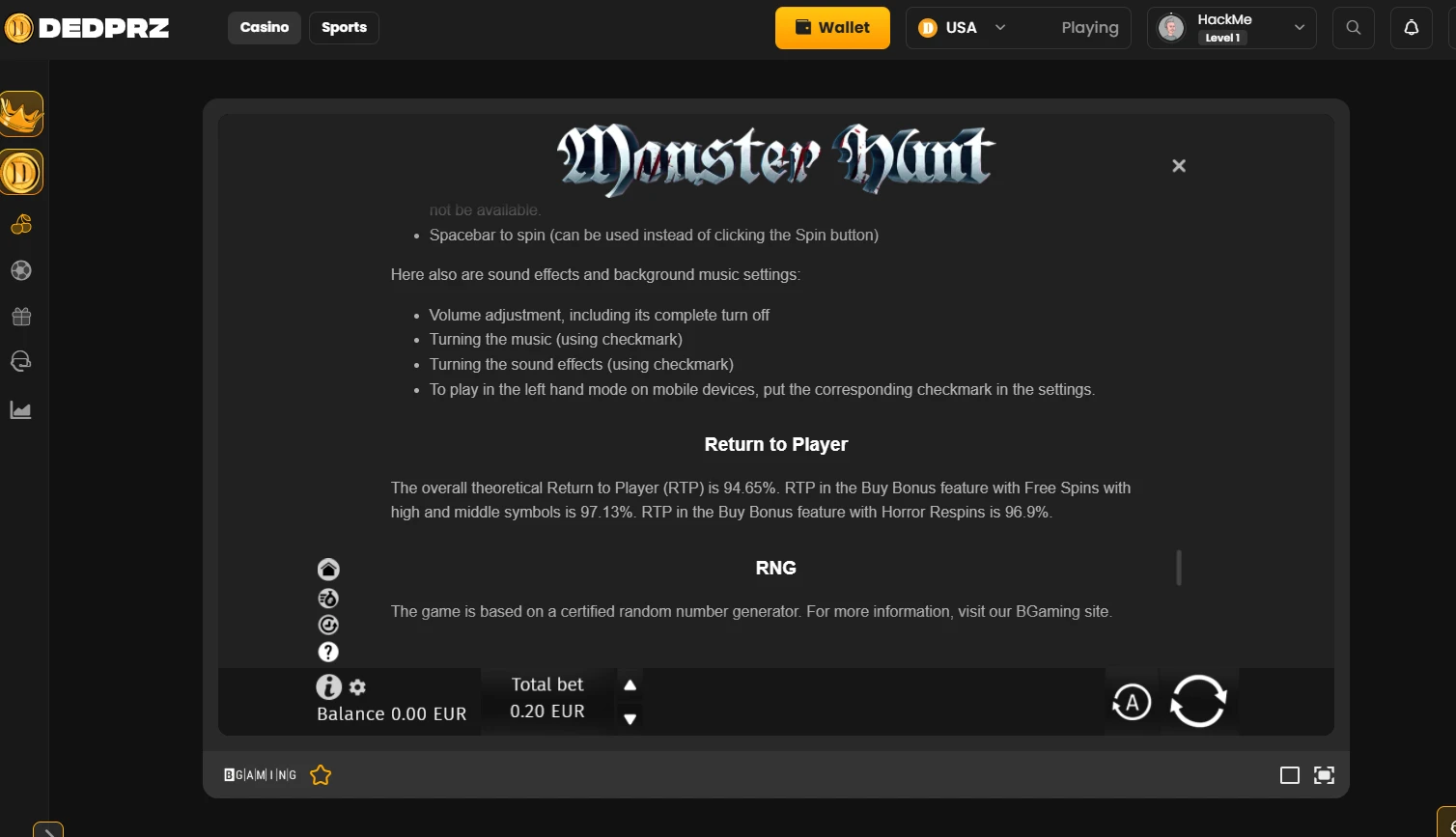Open notifications bell
The width and height of the screenshot is (1456, 837).
pyautogui.click(x=1411, y=28)
